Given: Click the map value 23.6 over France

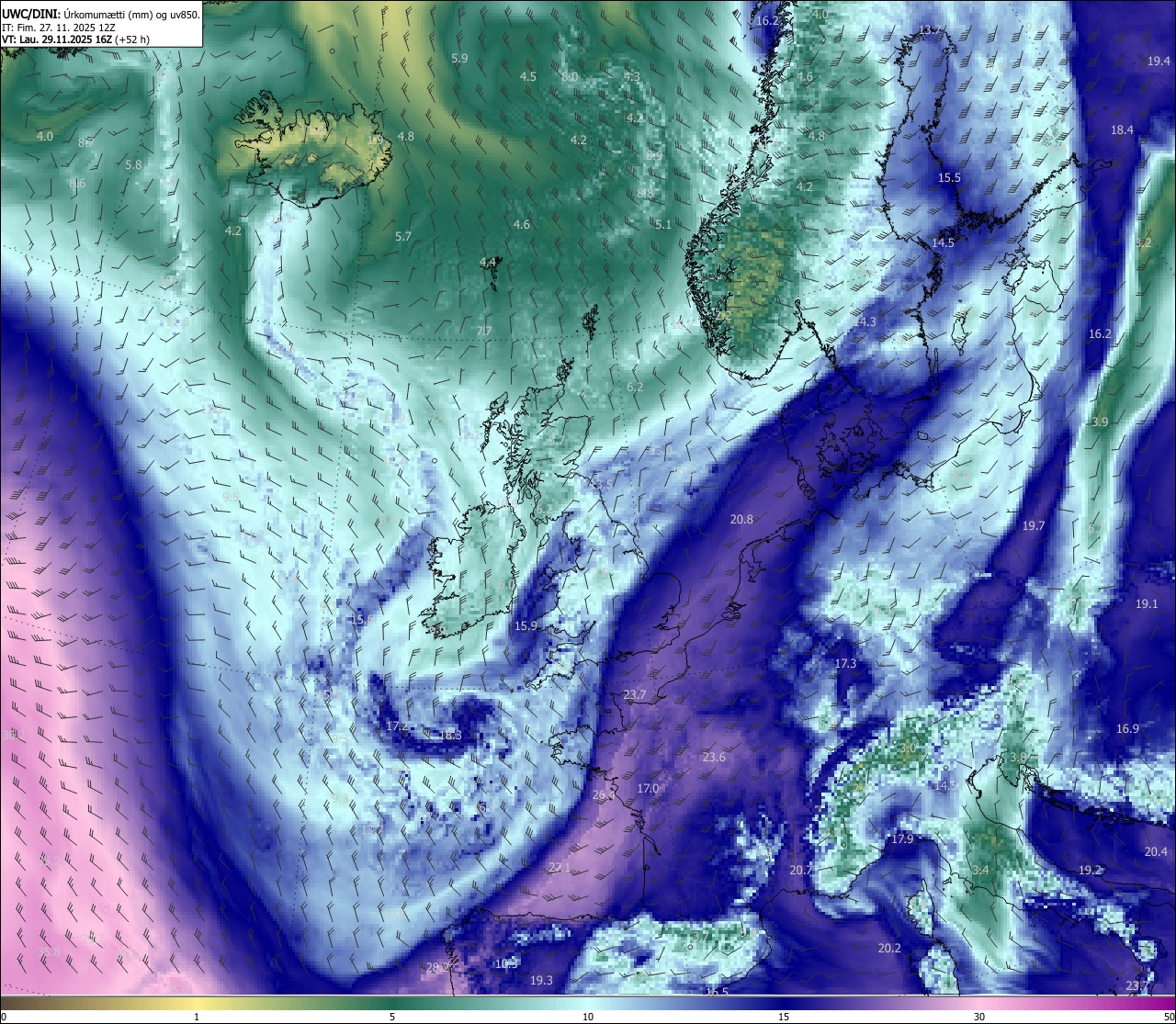Looking at the screenshot, I should coord(714,758).
